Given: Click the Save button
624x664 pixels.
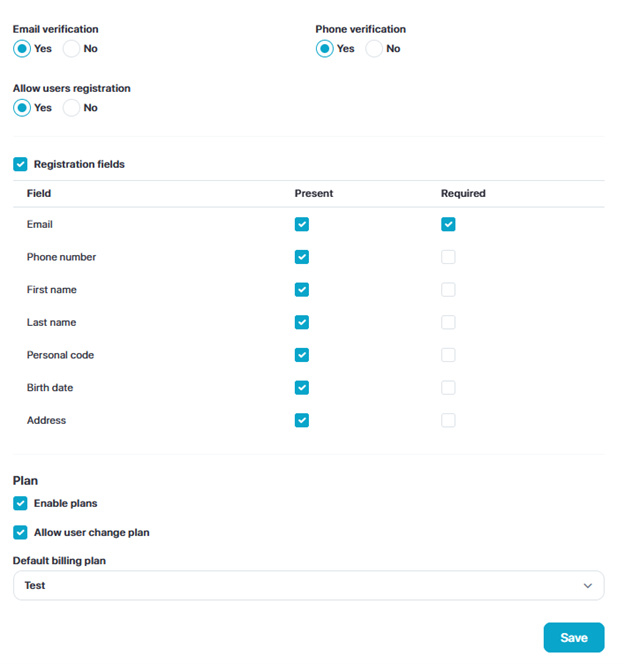Looking at the screenshot, I should click(573, 638).
